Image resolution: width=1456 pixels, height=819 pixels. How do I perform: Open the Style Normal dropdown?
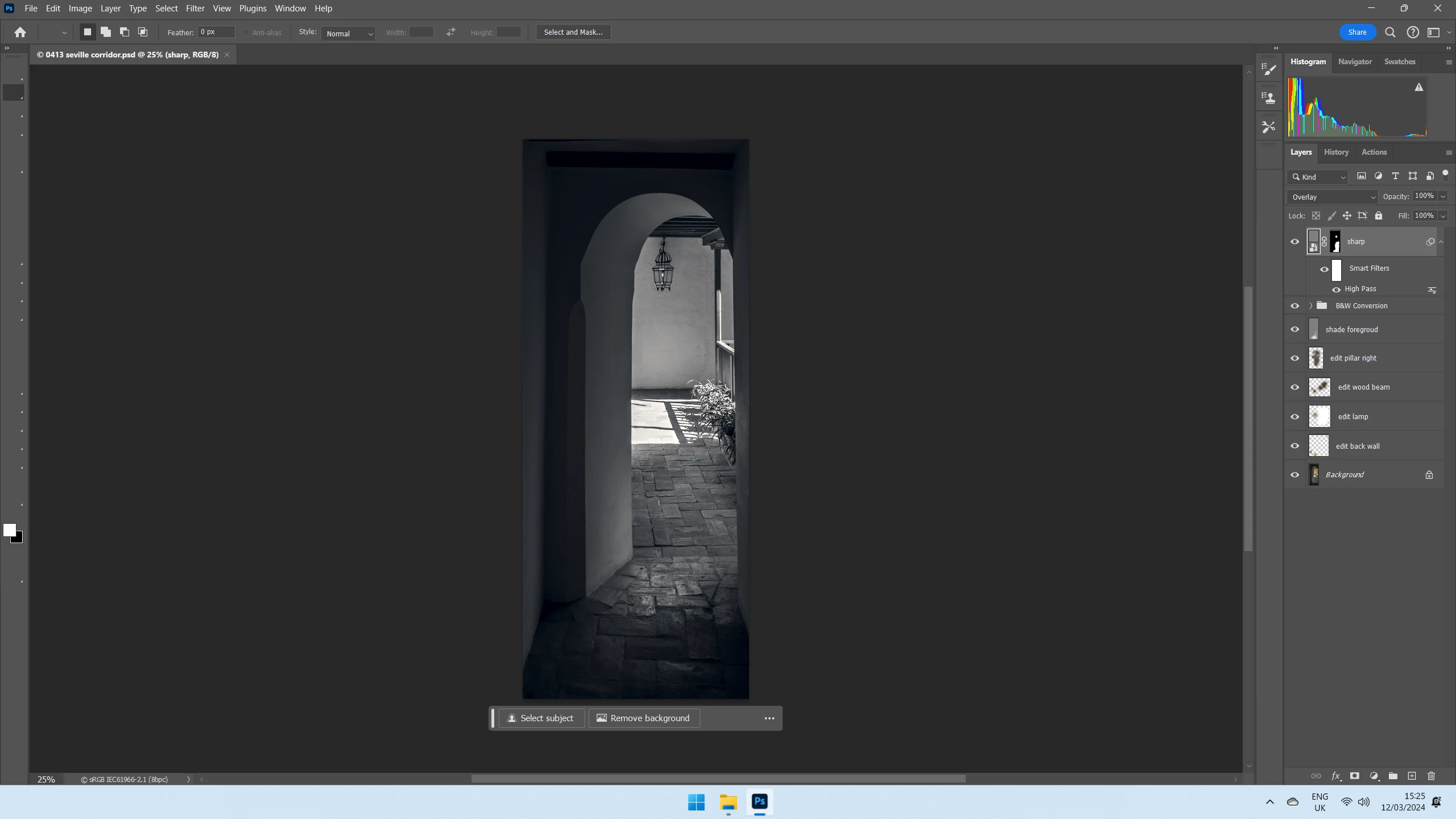pyautogui.click(x=348, y=34)
